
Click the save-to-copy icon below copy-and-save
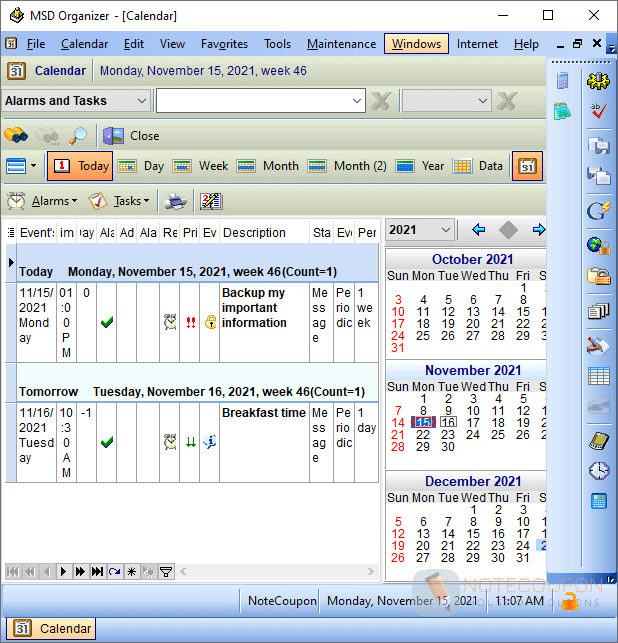598,176
